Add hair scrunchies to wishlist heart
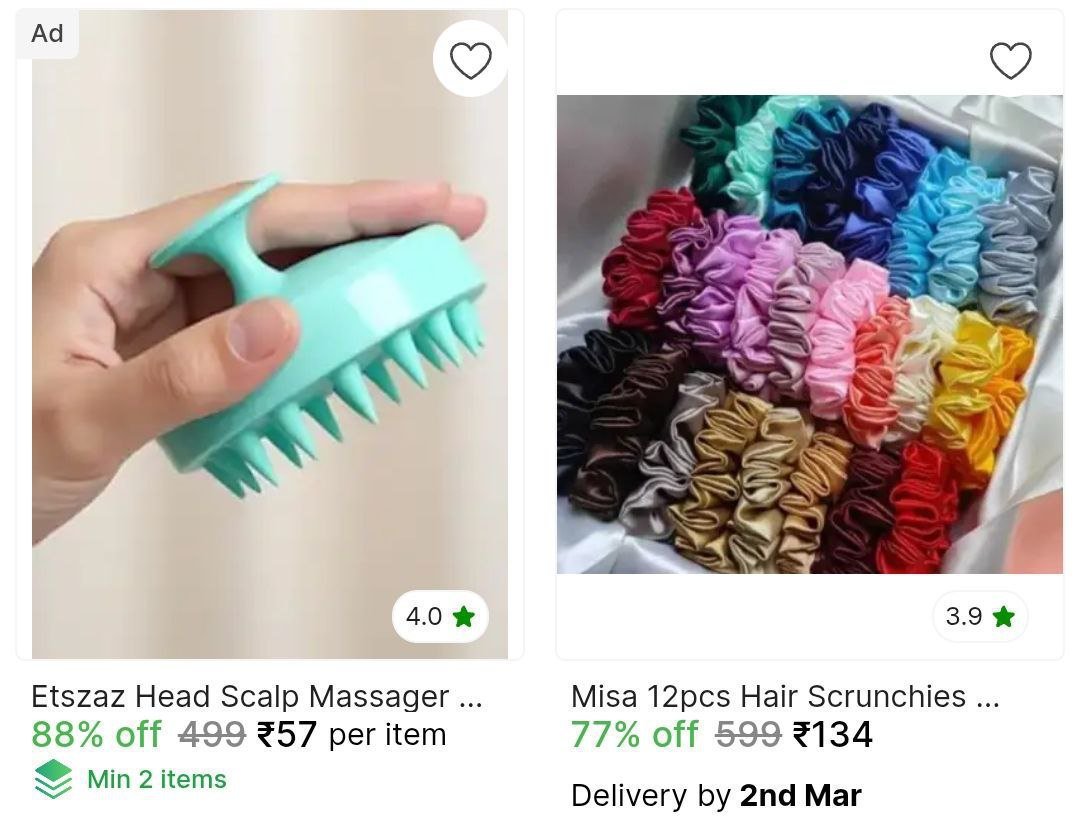The width and height of the screenshot is (1080, 823). pyautogui.click(x=1010, y=60)
